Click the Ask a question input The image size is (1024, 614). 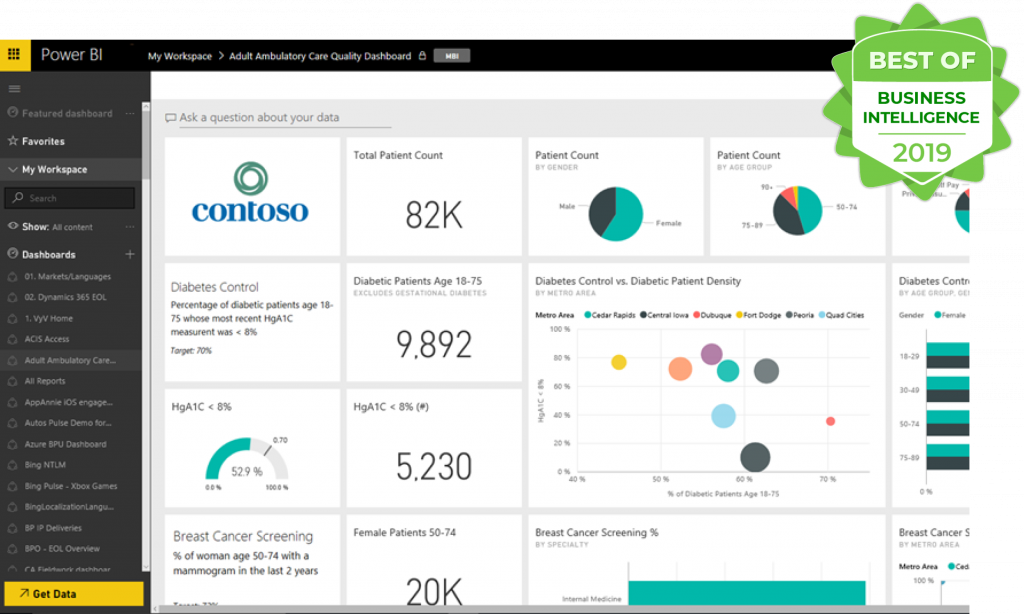click(285, 118)
